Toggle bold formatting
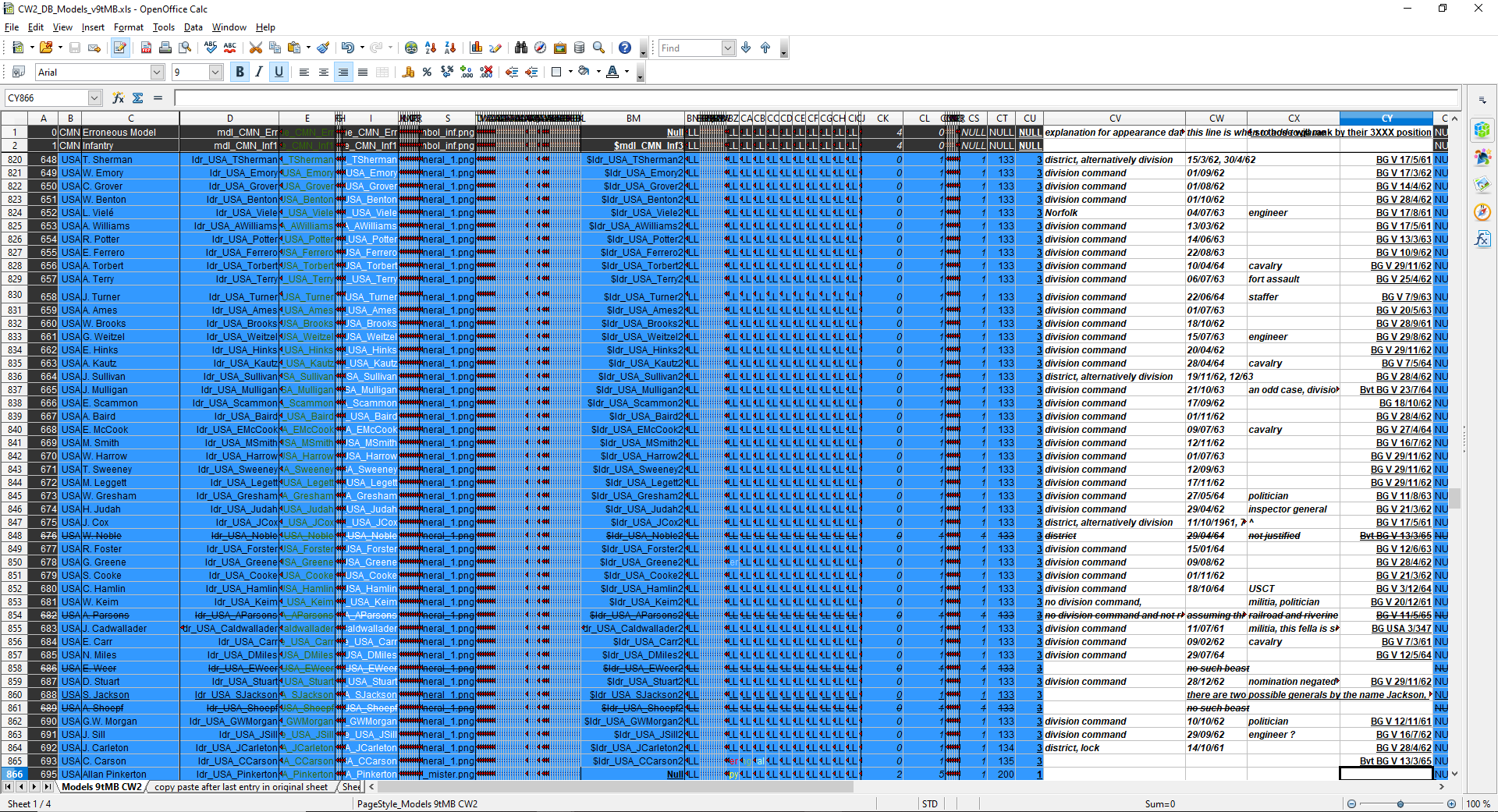 click(x=240, y=72)
